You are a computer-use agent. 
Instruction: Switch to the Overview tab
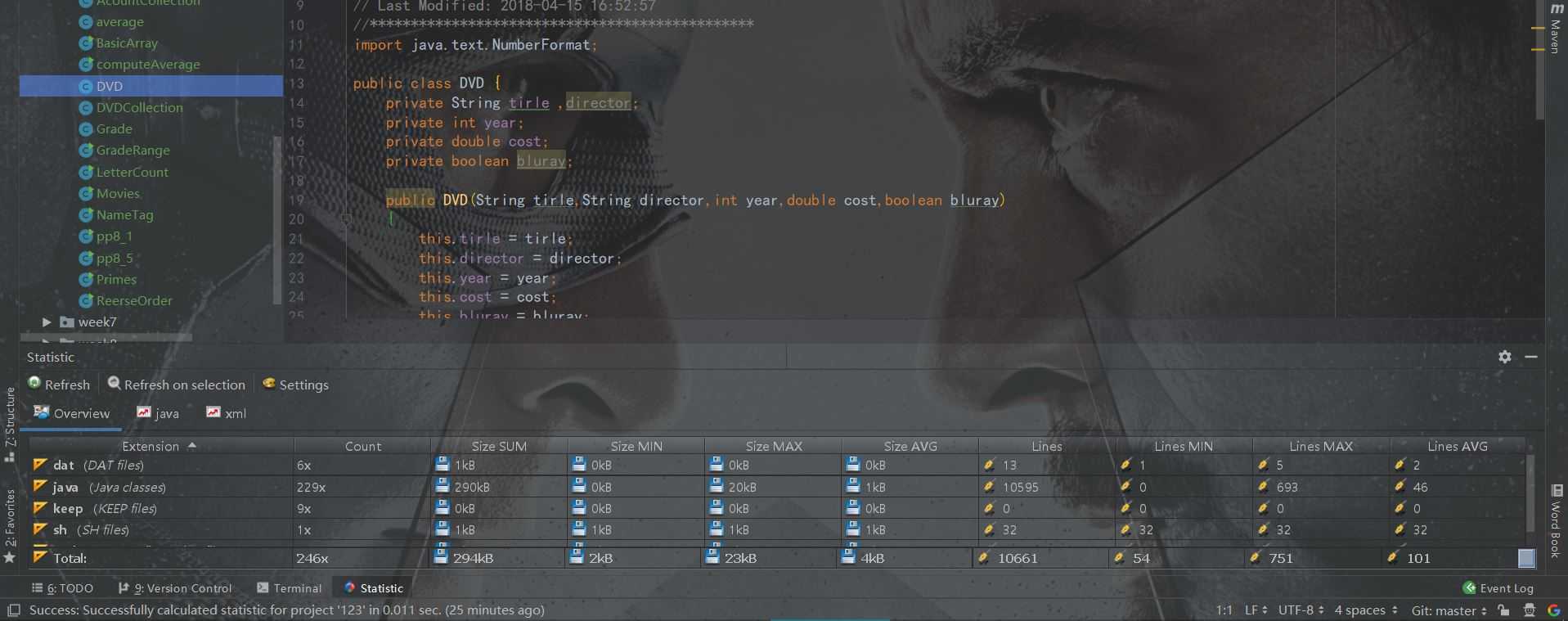point(72,413)
